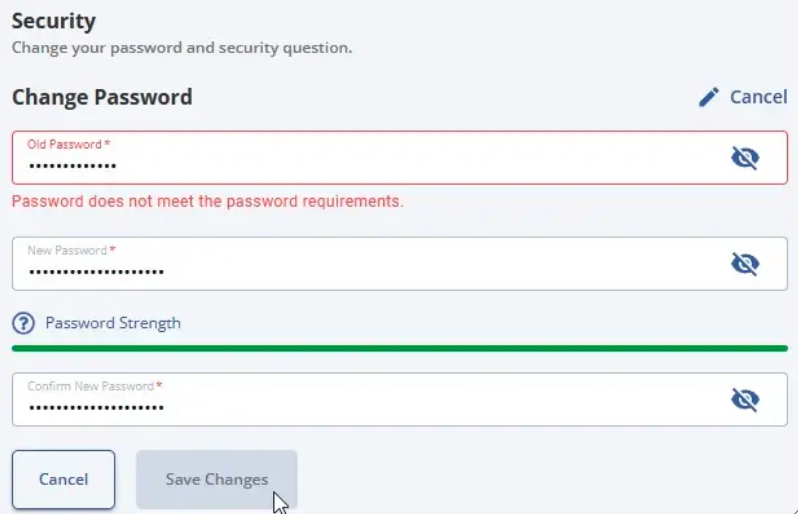Click the red password requirements error message
Viewport: 798px width, 514px height.
(x=207, y=201)
